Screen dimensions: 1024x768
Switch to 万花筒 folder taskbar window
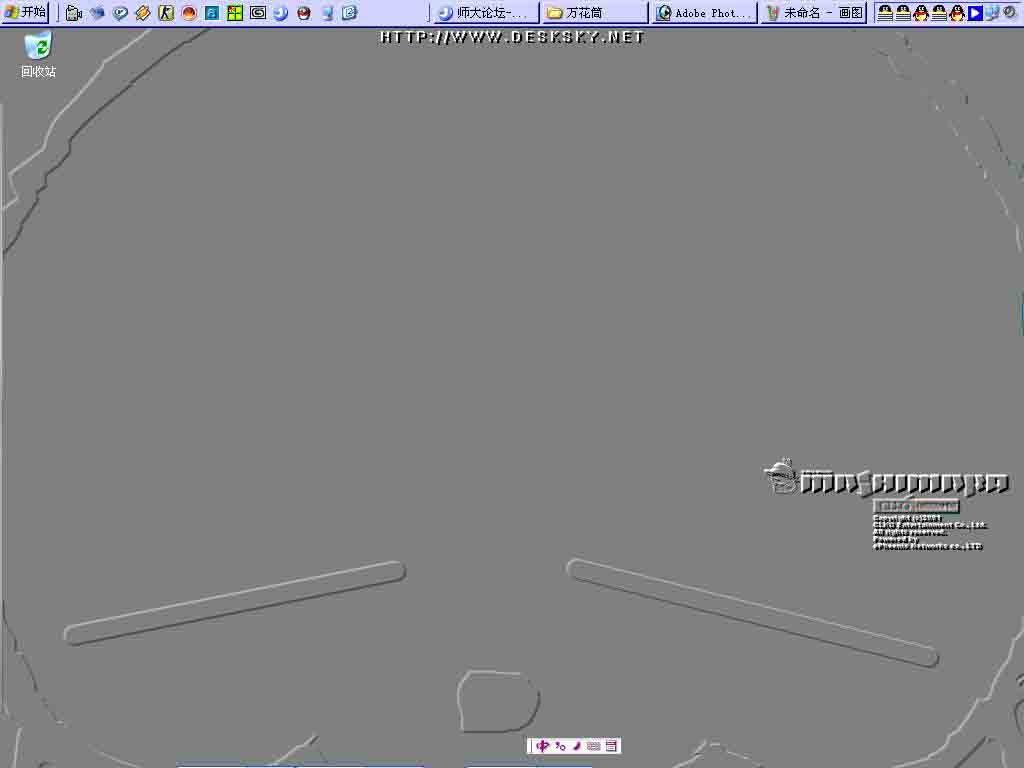click(x=594, y=13)
